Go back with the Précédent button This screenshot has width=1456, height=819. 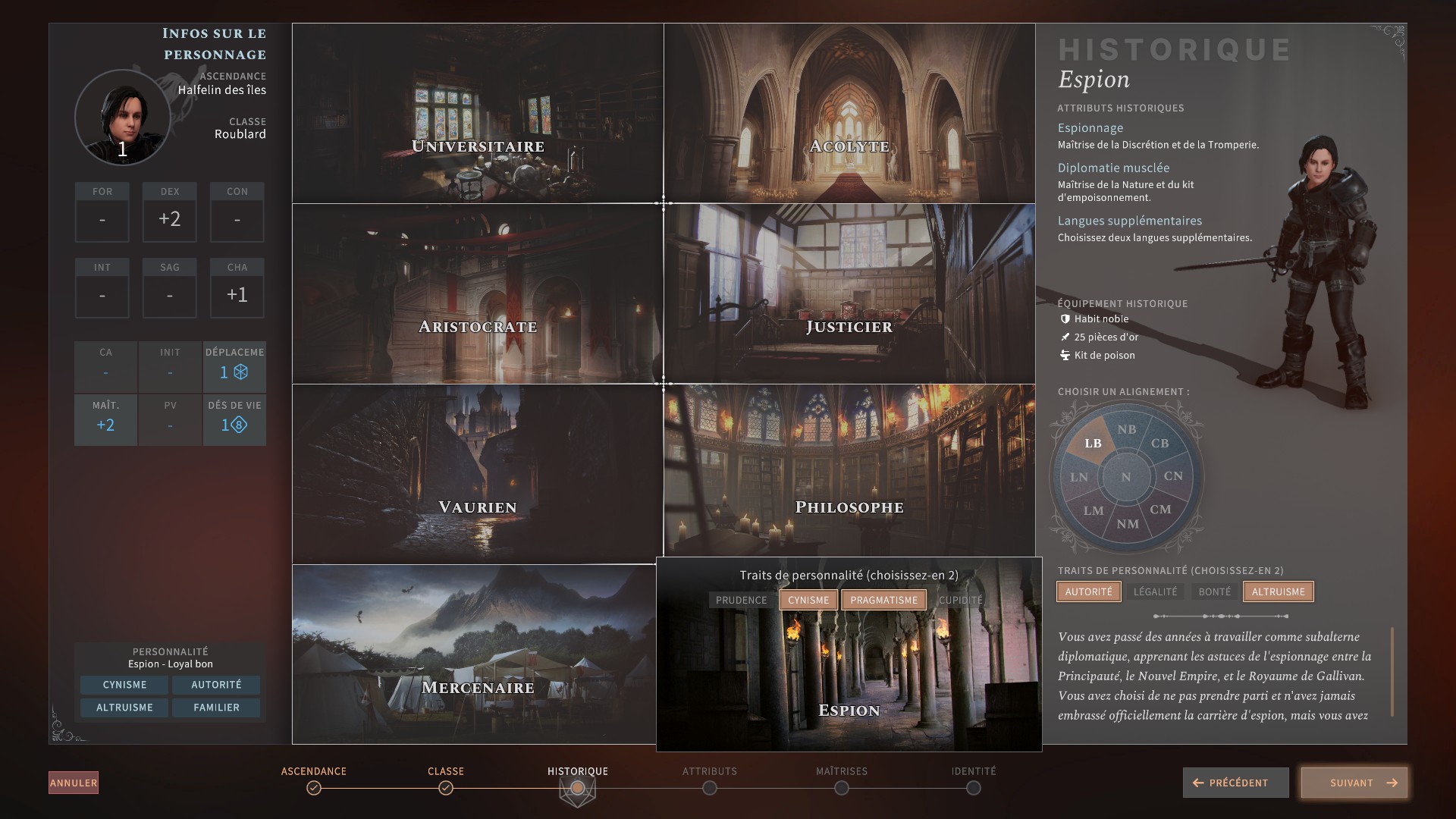click(x=1235, y=783)
